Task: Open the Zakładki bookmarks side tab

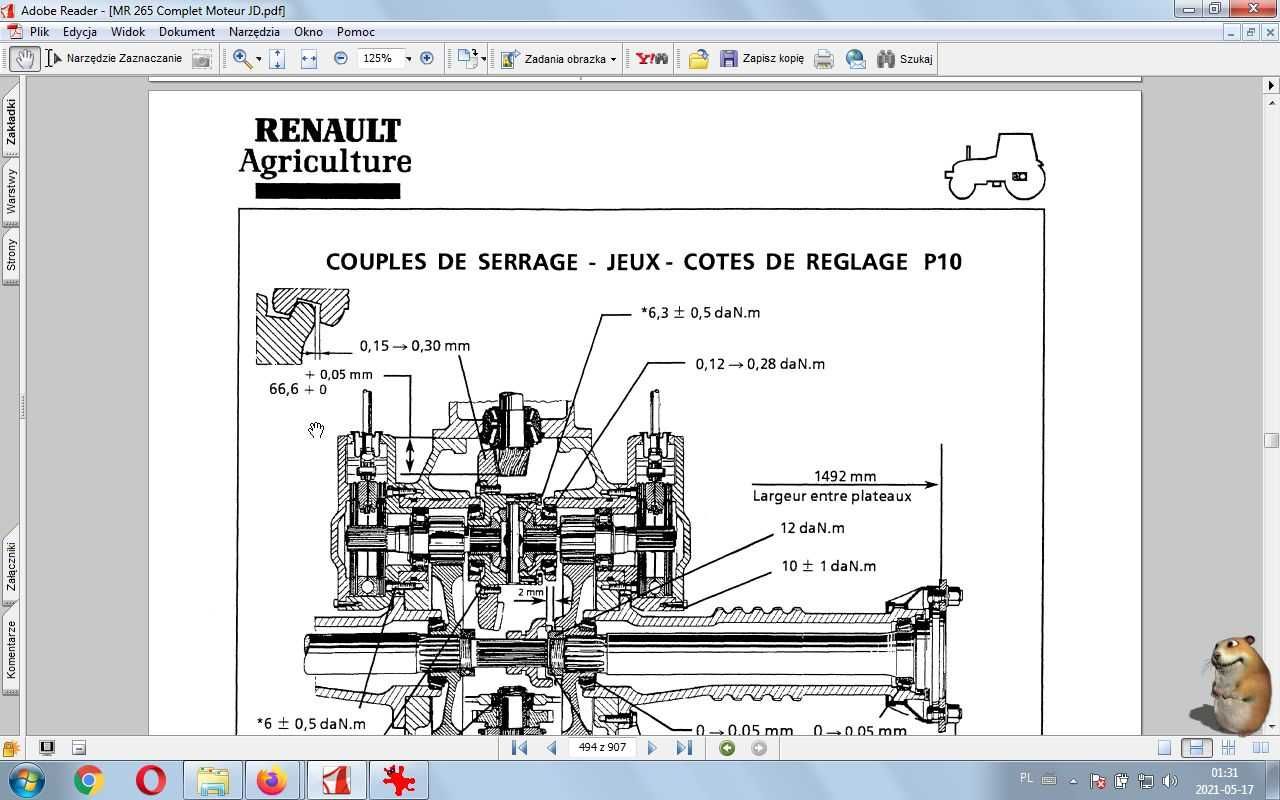Action: (11, 121)
